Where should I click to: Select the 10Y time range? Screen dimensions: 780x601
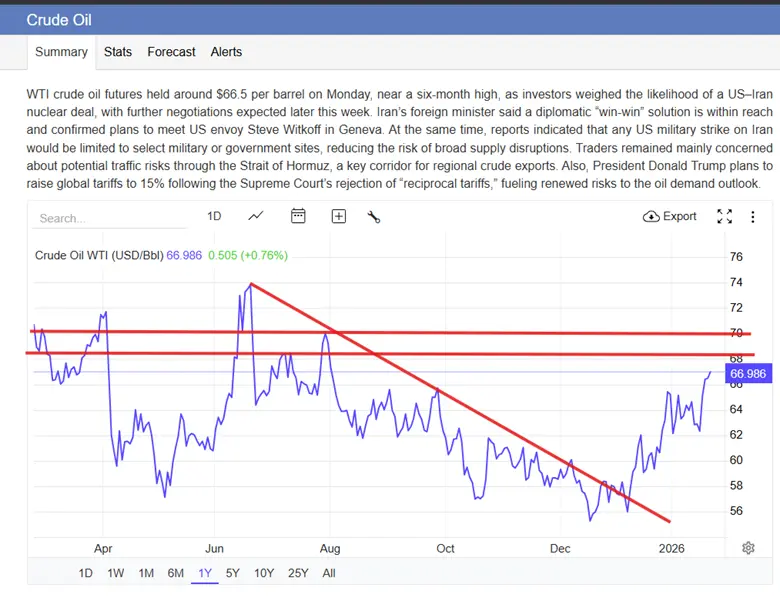(x=264, y=573)
